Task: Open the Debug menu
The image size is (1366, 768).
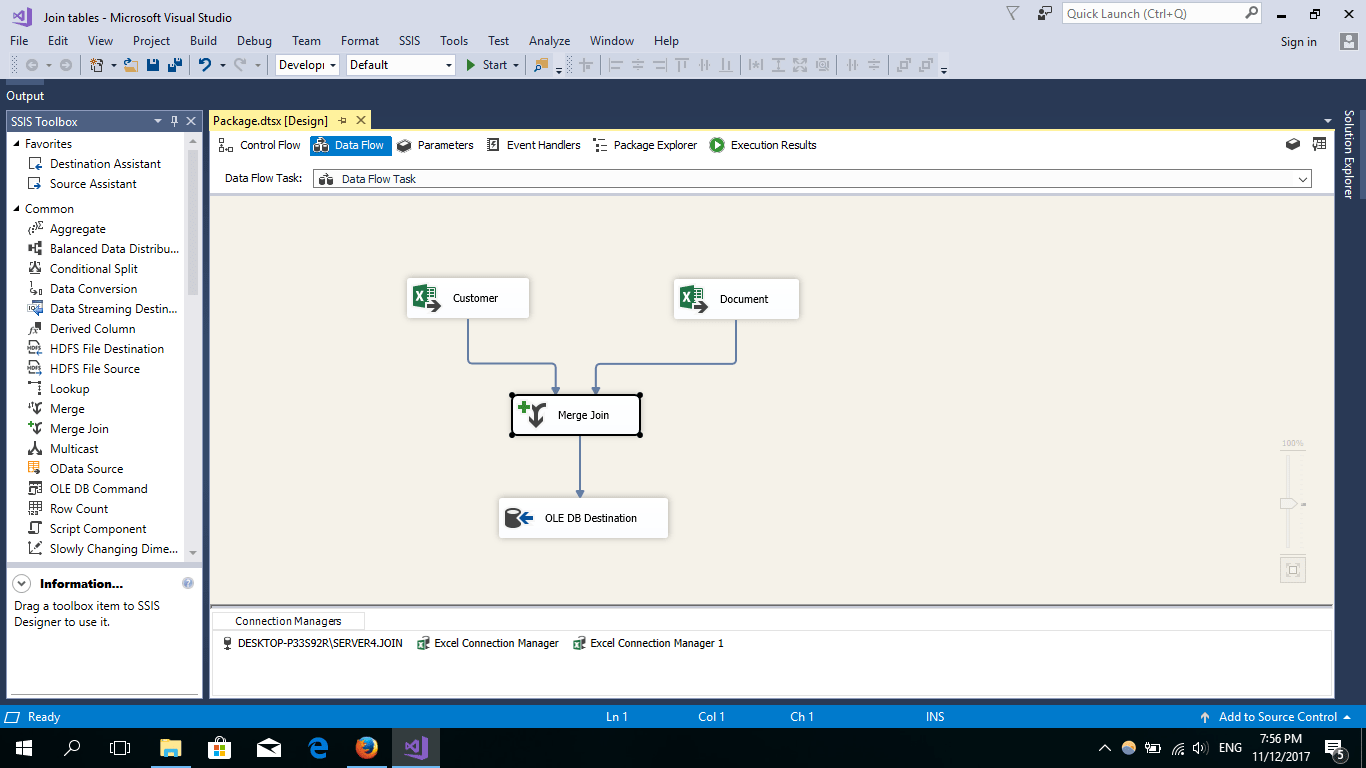Action: [254, 41]
